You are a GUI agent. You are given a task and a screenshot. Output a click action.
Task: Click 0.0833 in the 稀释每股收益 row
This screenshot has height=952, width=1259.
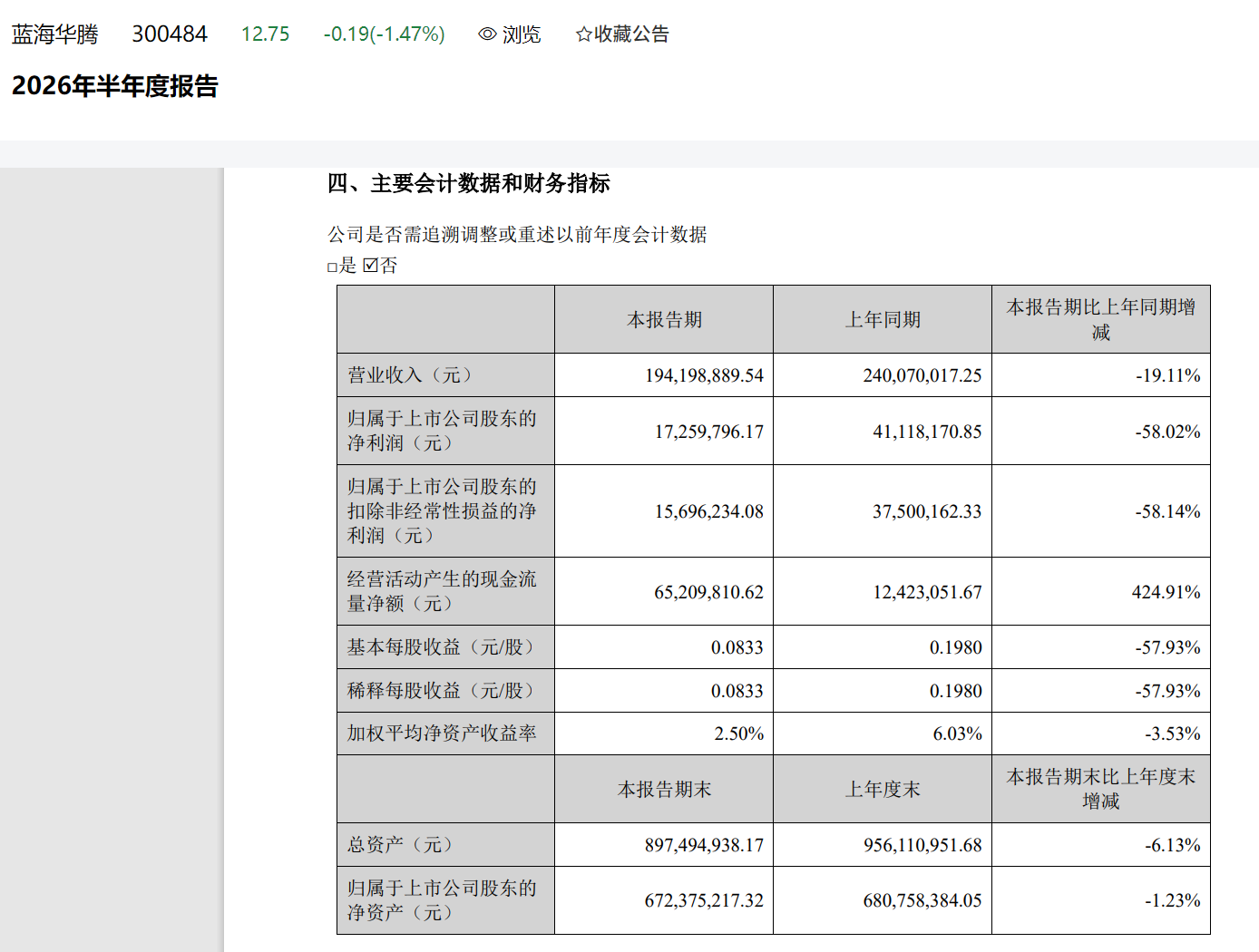click(x=737, y=691)
